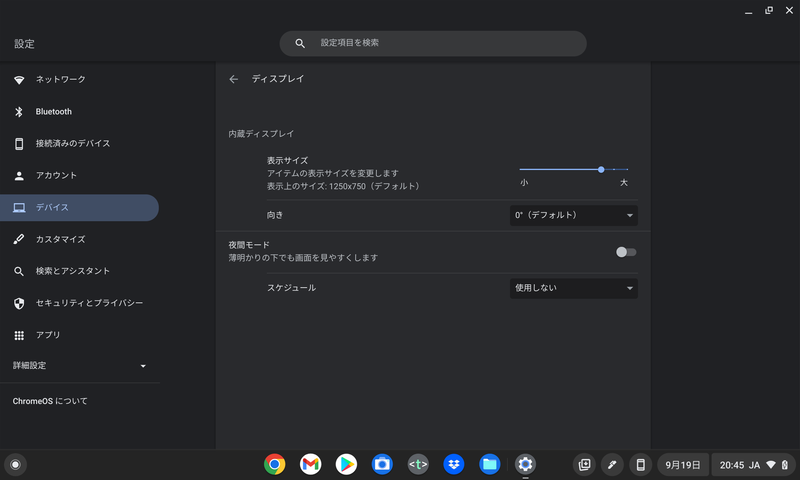Open the status tray showing 20:45
Screen dimensions: 800x480
[x=754, y=465]
